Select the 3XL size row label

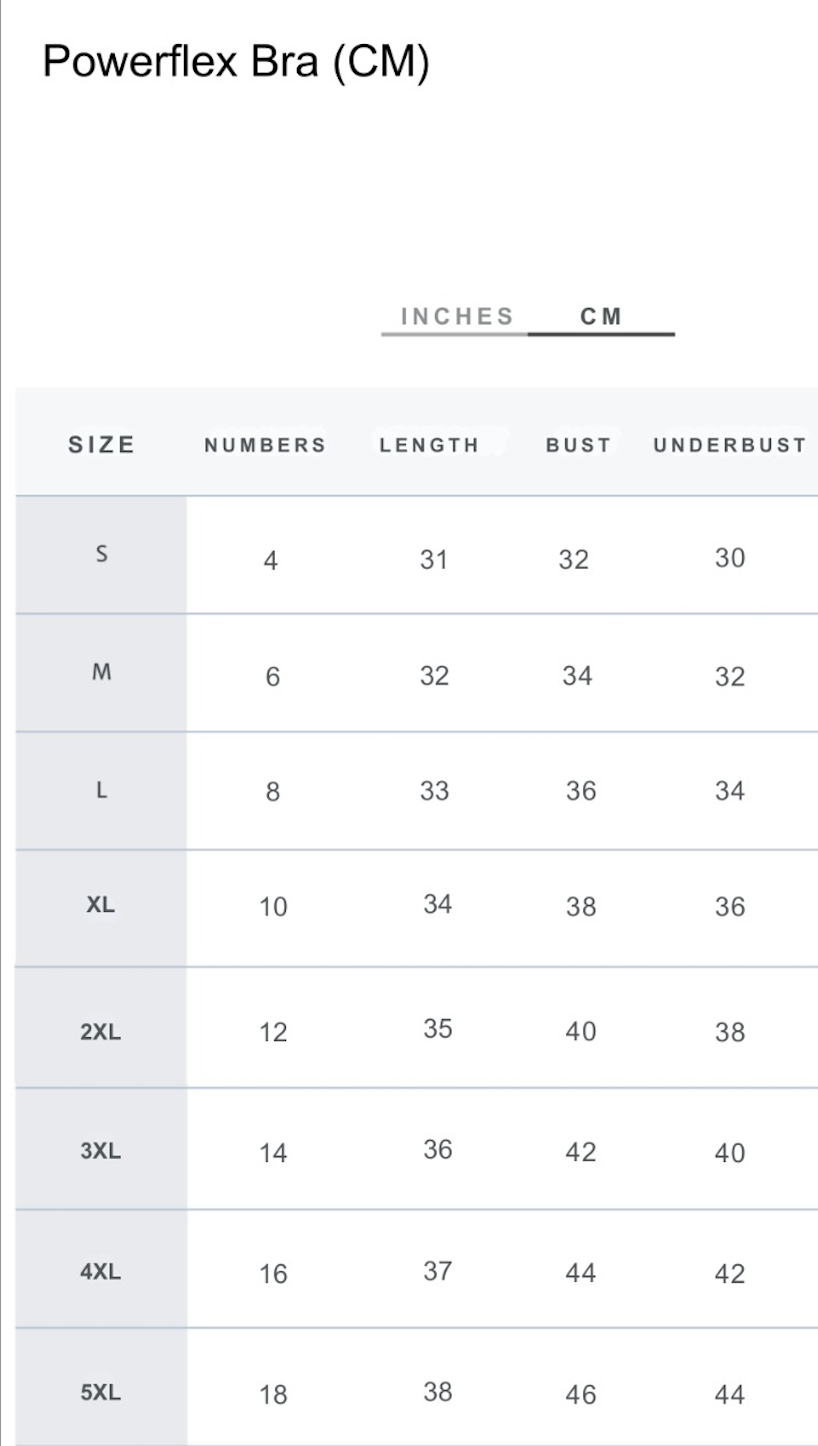click(100, 1151)
